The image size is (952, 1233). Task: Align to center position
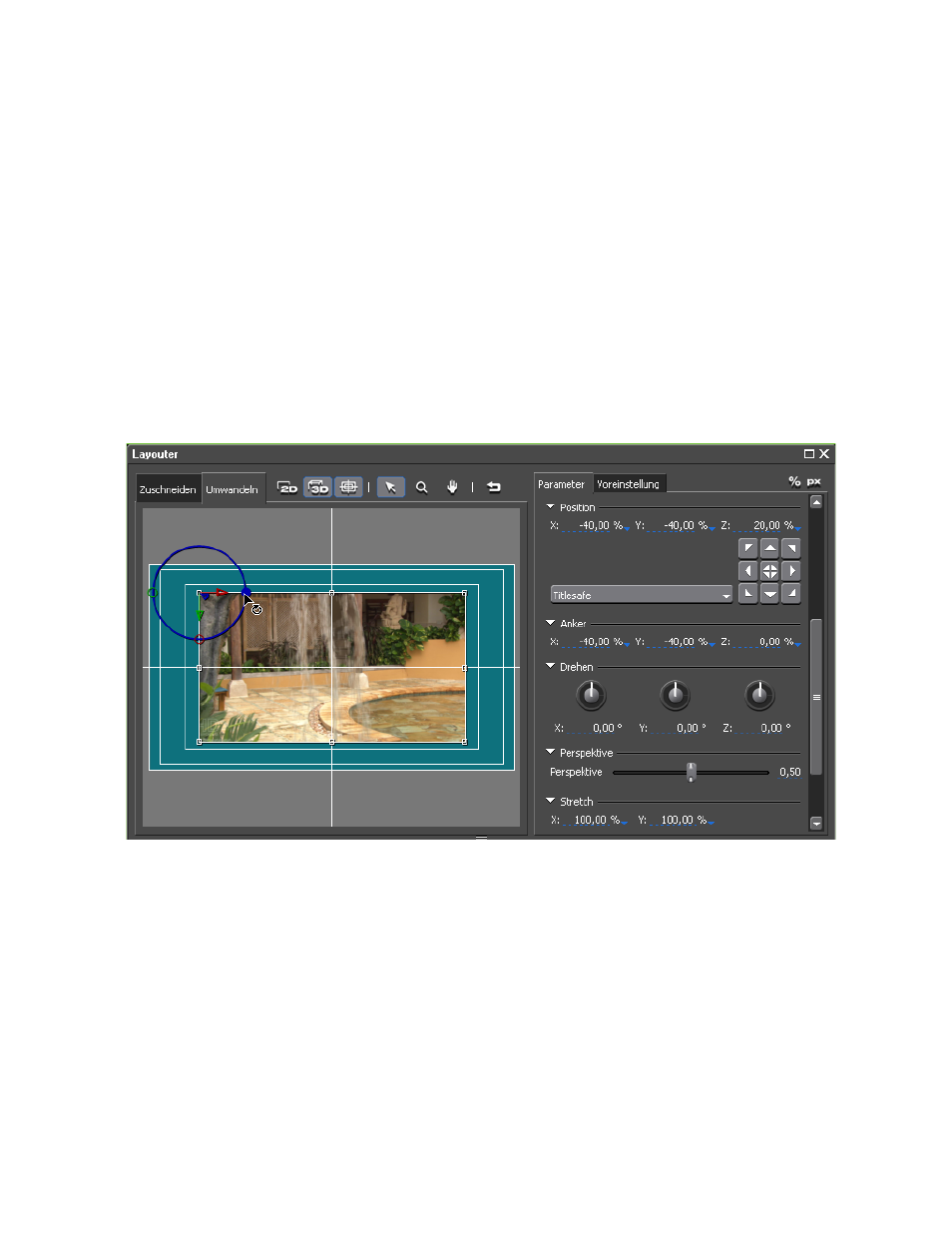point(769,571)
